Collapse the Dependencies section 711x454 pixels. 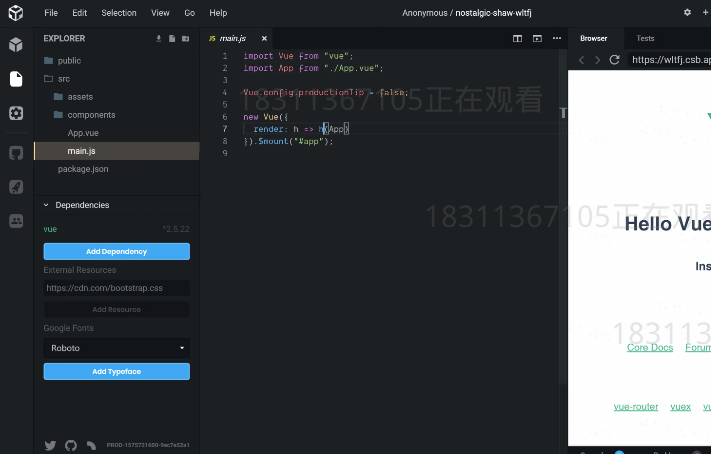pos(117,205)
